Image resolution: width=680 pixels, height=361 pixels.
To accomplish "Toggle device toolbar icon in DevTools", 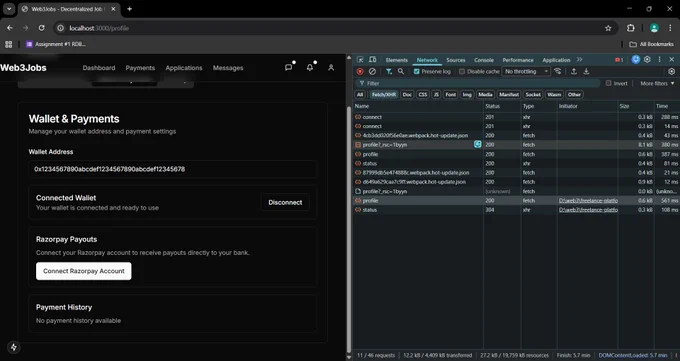I will [x=373, y=60].
